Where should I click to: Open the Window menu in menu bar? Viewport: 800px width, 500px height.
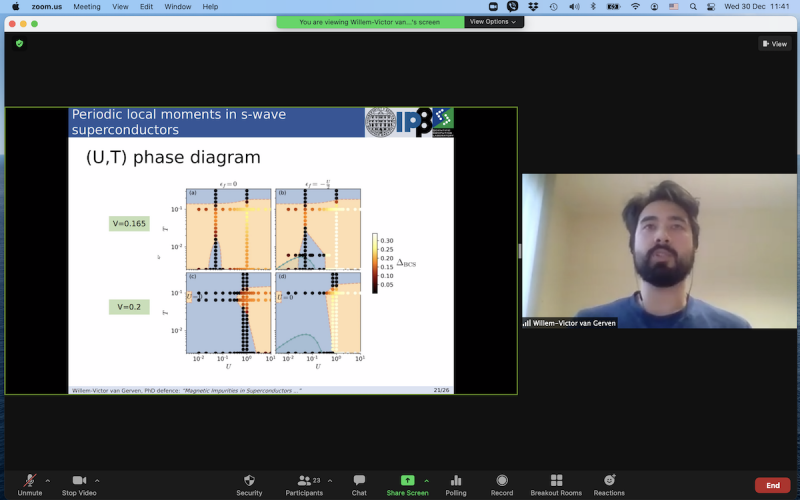tap(177, 6)
